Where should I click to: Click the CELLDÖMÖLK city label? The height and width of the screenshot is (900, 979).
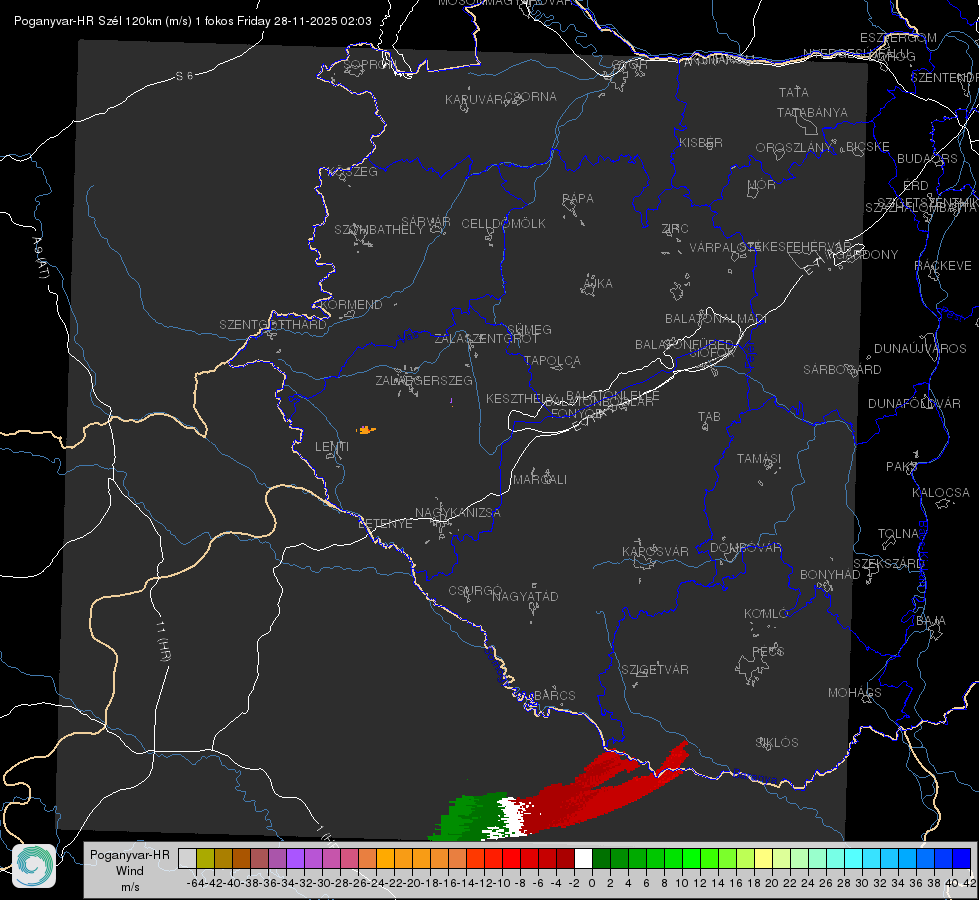[x=503, y=224]
